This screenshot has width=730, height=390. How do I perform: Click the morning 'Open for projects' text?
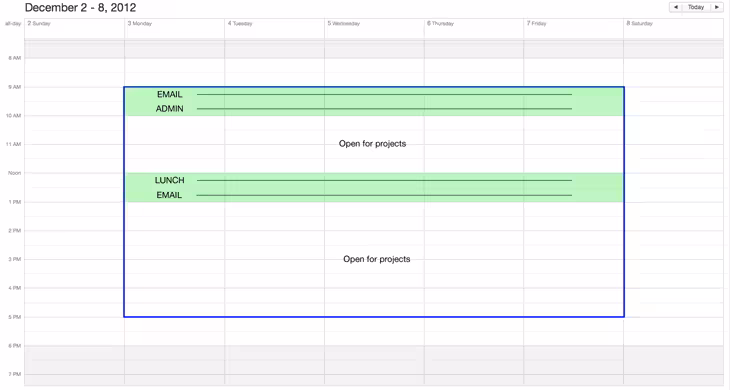point(372,144)
